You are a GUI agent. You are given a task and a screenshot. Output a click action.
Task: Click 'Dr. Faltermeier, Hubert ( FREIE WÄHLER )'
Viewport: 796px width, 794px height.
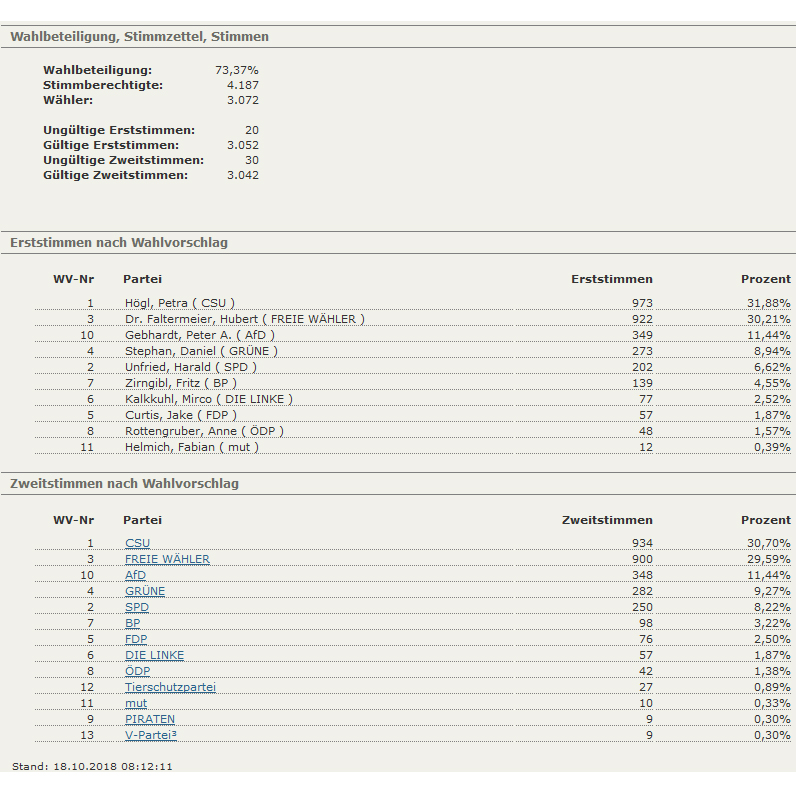[x=245, y=319]
